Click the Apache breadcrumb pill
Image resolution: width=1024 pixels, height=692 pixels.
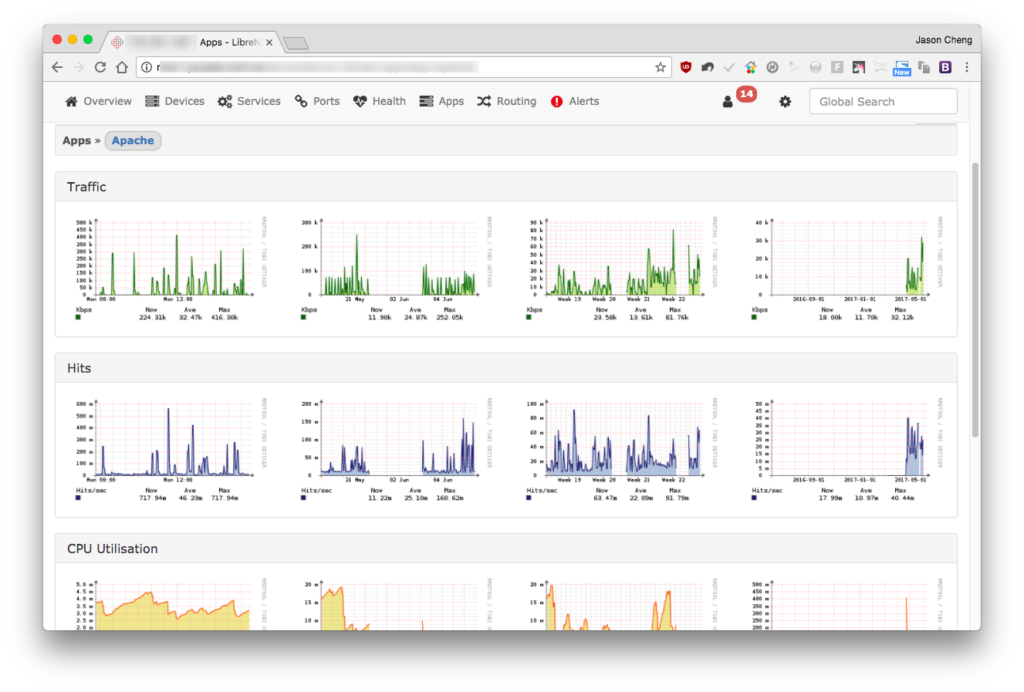(x=133, y=140)
